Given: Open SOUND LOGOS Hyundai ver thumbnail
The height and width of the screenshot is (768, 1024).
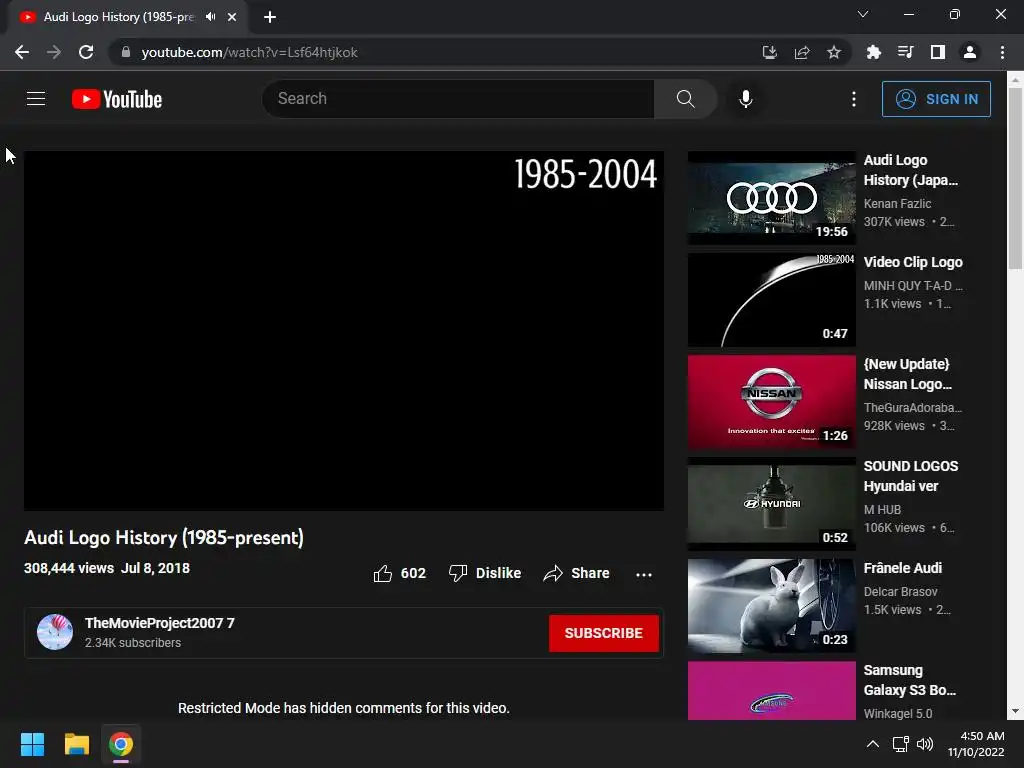Looking at the screenshot, I should tap(771, 504).
